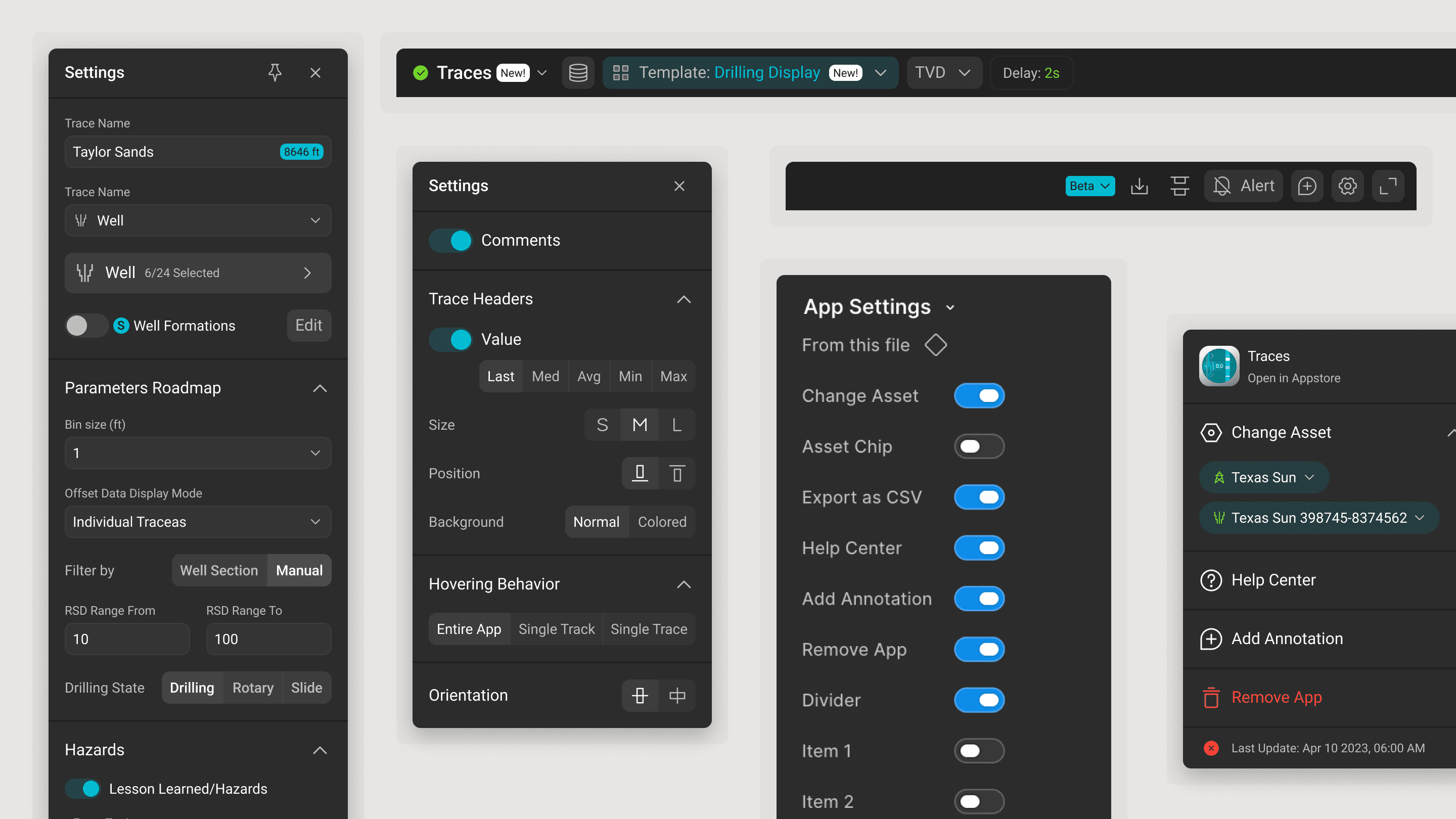1456x819 pixels.
Task: Click the Alert bell button
Action: 1244,186
